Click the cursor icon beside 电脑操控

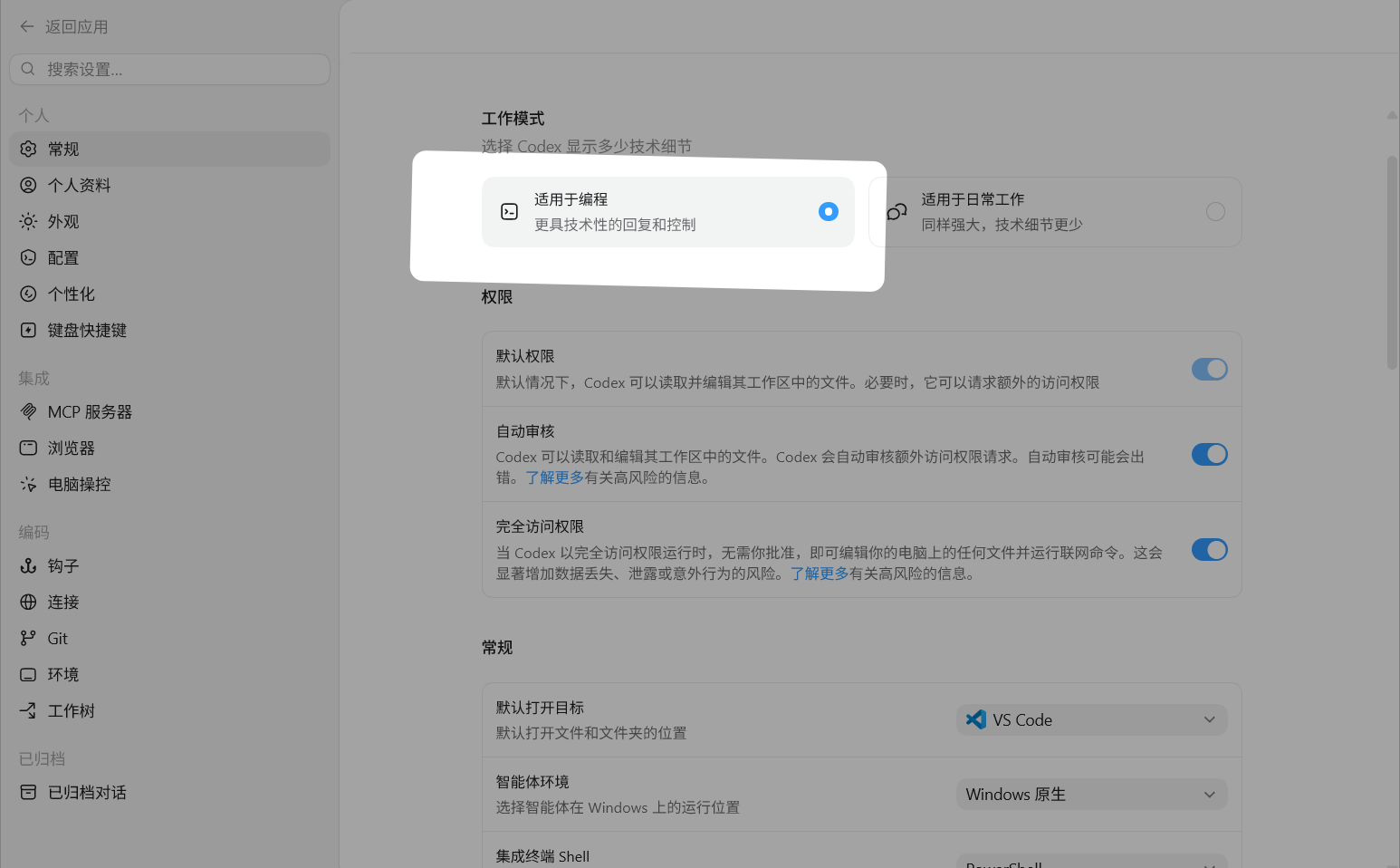(x=28, y=484)
